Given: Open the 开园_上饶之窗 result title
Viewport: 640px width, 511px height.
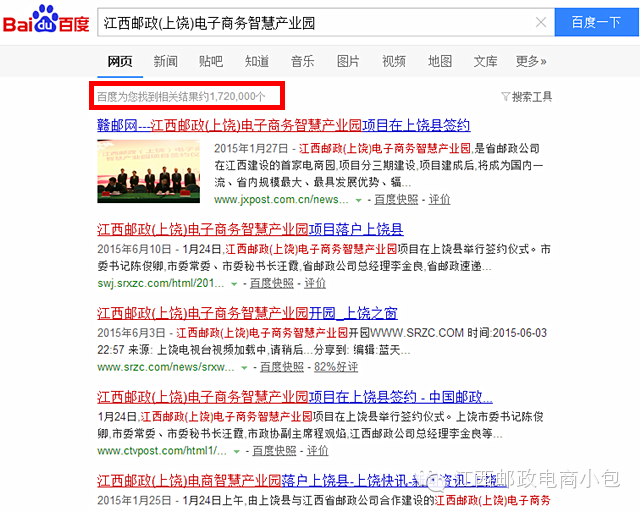Looking at the screenshot, I should point(247,313).
